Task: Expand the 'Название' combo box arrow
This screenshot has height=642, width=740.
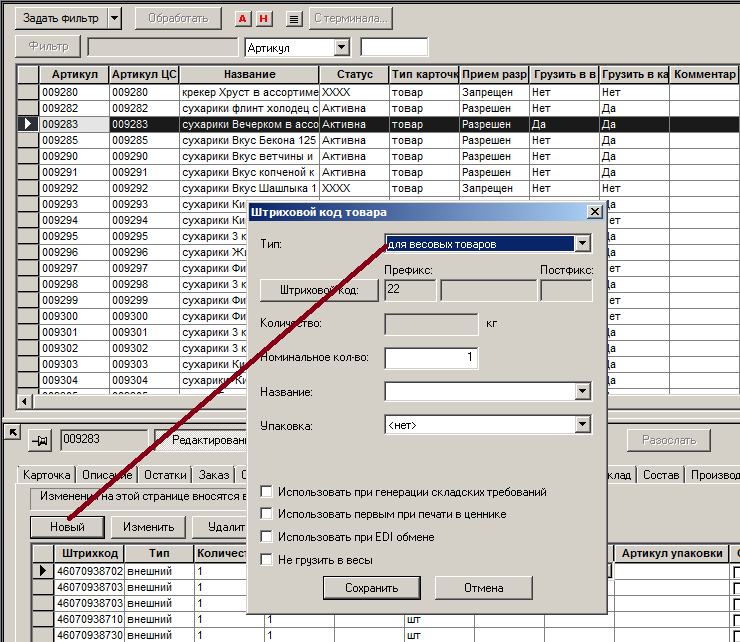Action: 582,391
